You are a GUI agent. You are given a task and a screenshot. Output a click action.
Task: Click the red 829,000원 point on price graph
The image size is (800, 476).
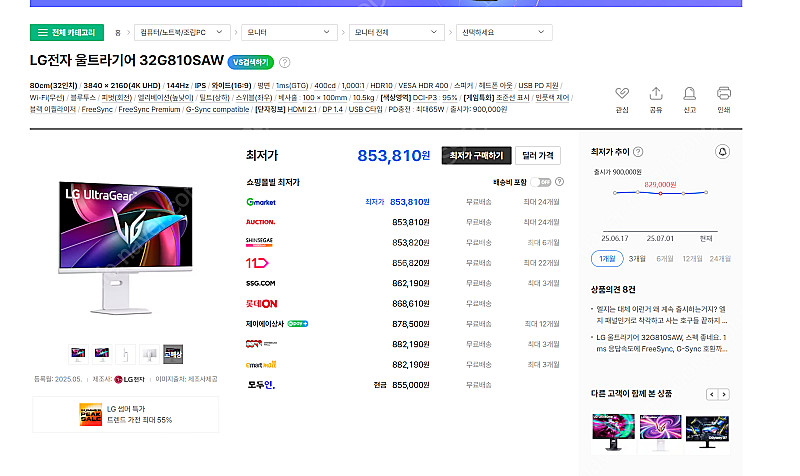click(x=661, y=194)
